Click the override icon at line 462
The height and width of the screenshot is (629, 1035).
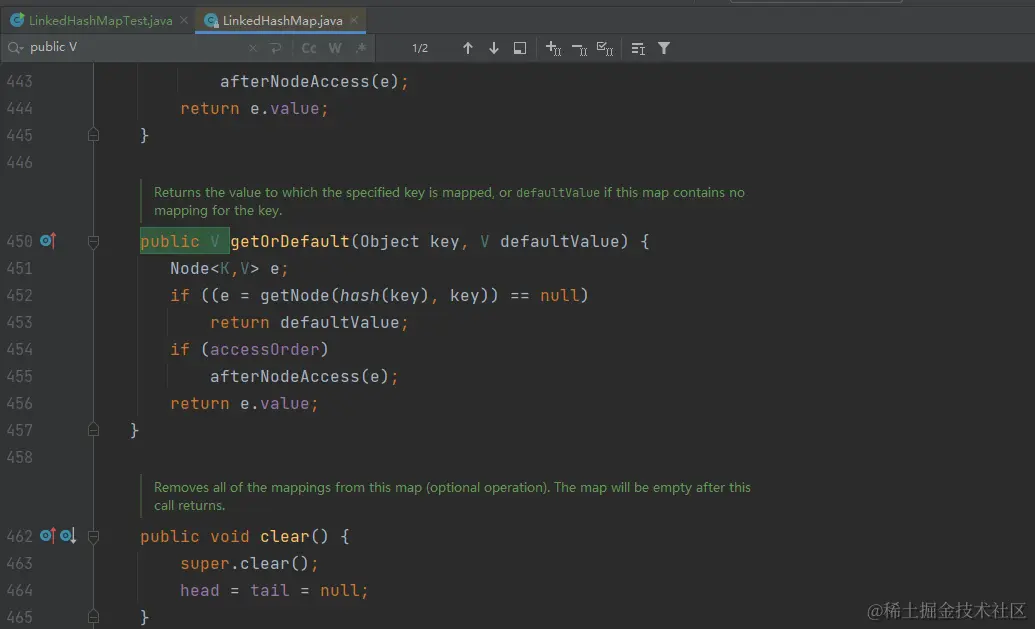[48, 536]
